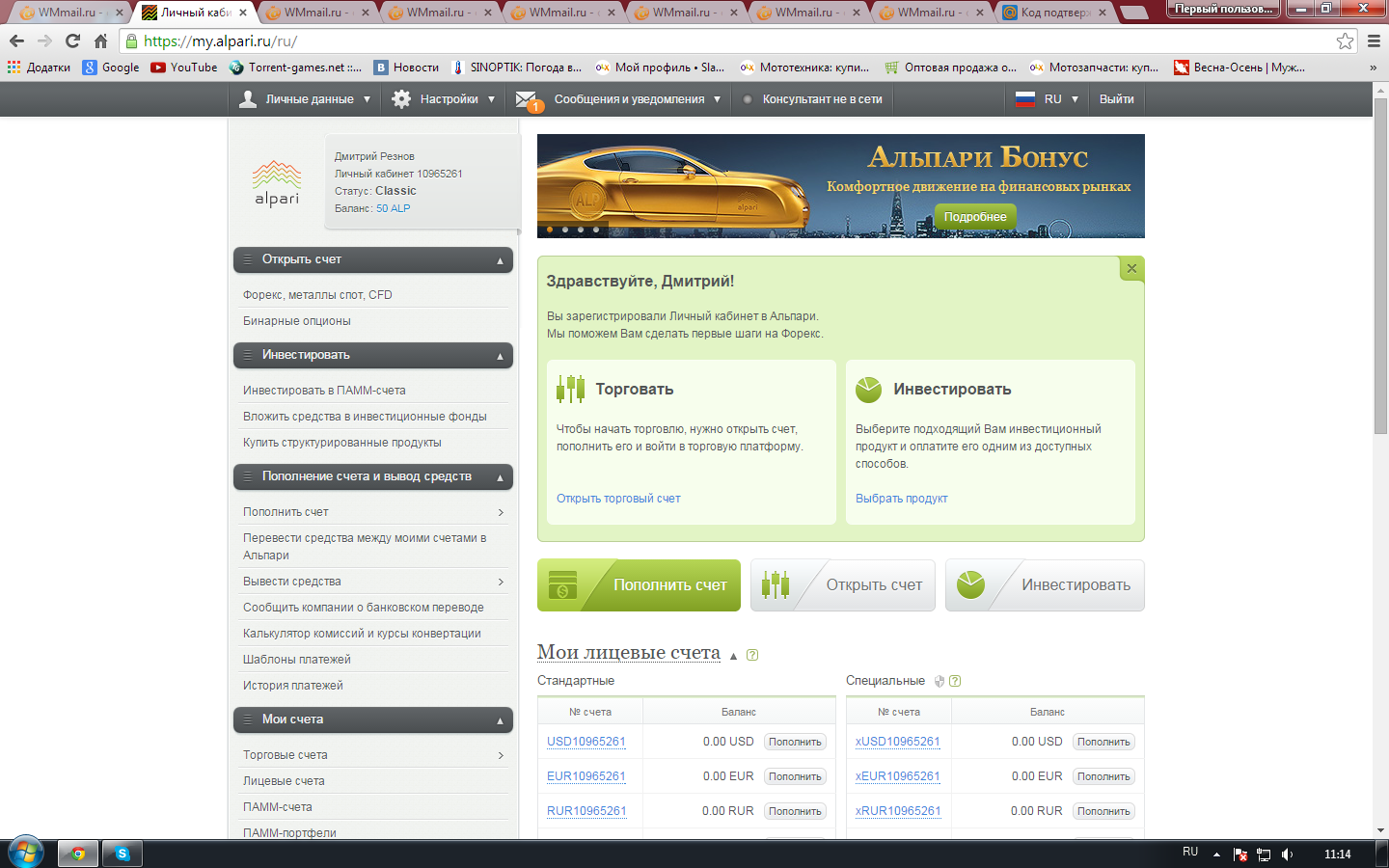This screenshot has width=1389, height=868.
Task: Open messages via the envelope icon
Action: (527, 99)
